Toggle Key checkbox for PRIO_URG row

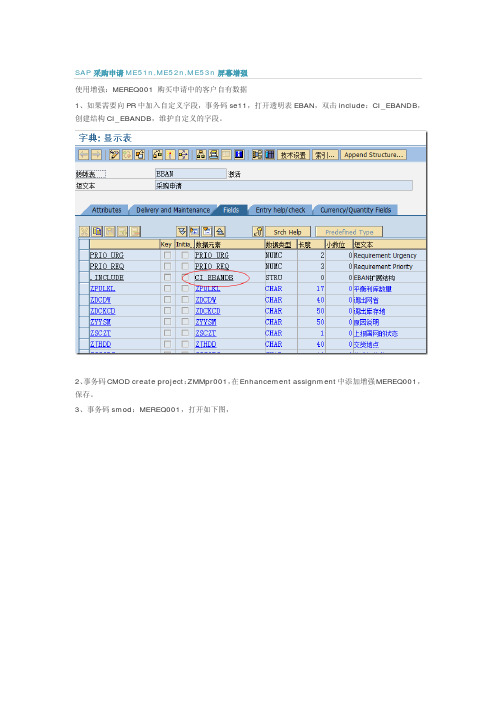point(167,255)
